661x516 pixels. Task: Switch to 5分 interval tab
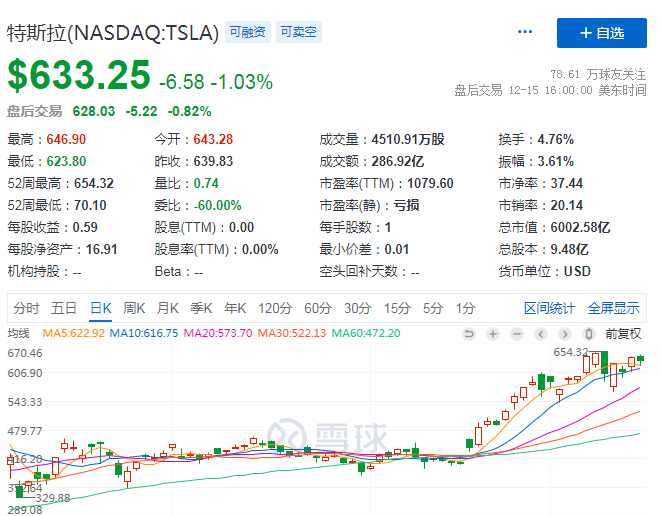[x=433, y=308]
